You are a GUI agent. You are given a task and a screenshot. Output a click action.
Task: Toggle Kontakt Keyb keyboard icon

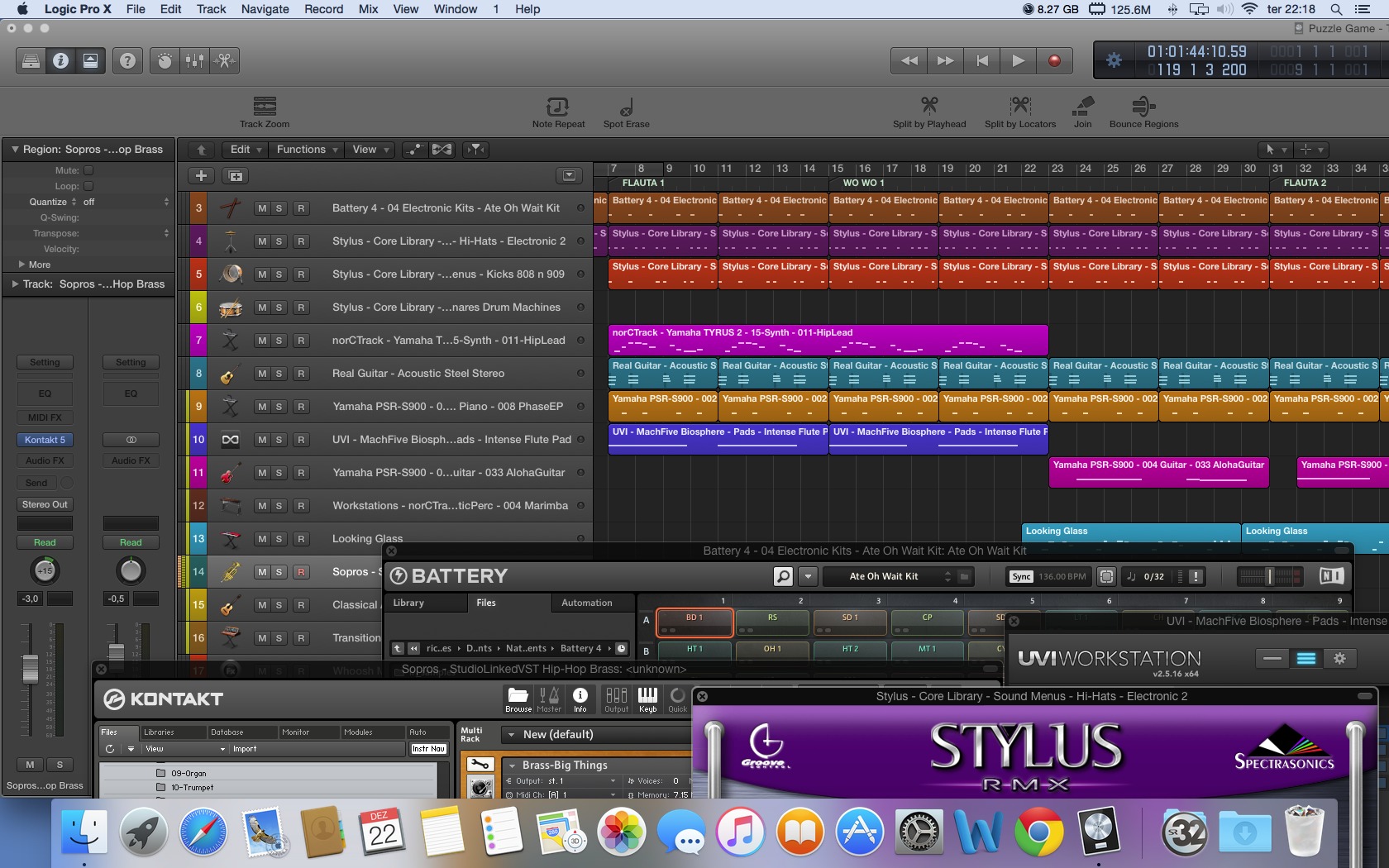pos(648,699)
